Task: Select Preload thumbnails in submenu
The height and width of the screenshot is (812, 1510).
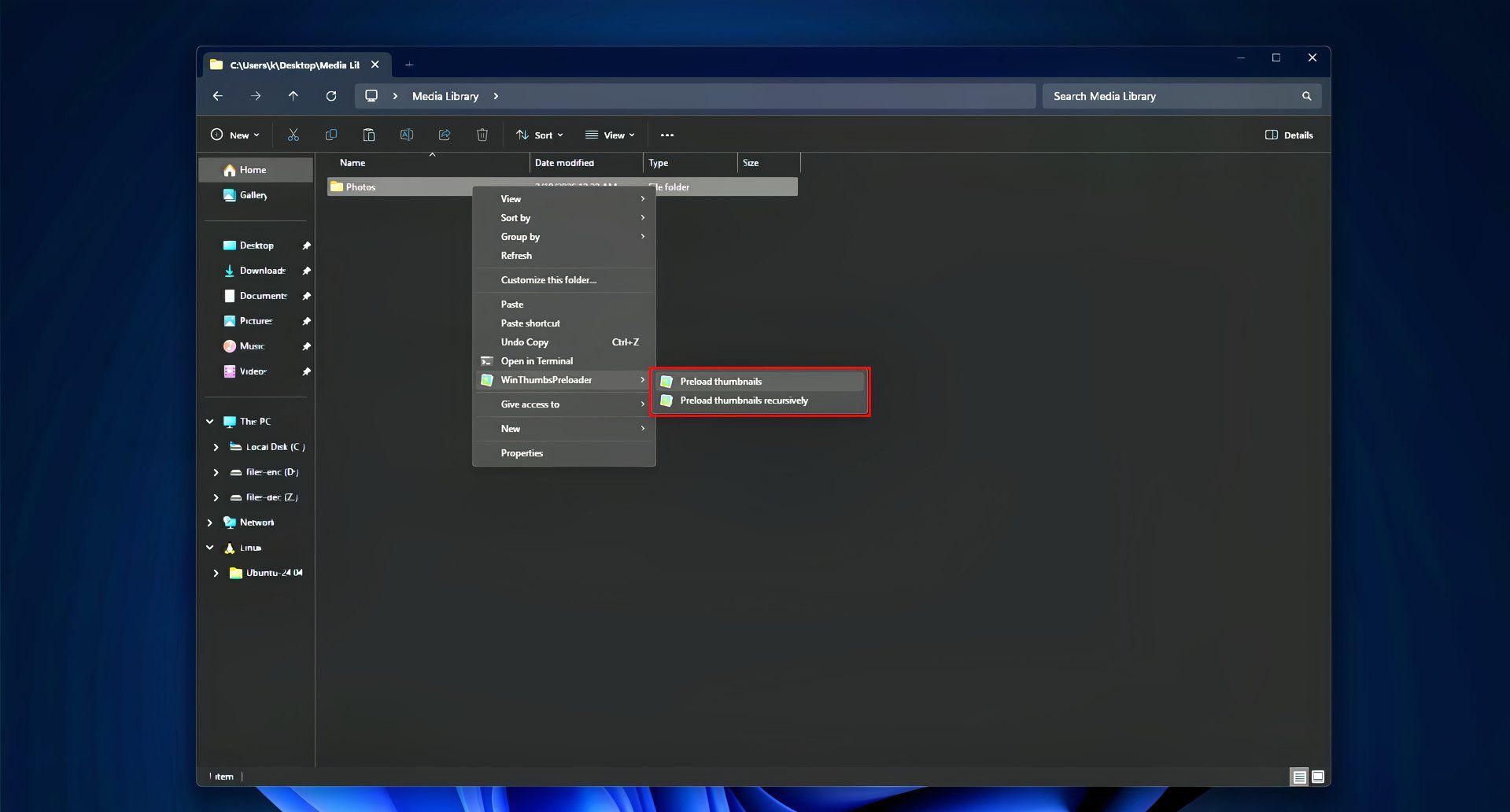Action: pyautogui.click(x=760, y=382)
